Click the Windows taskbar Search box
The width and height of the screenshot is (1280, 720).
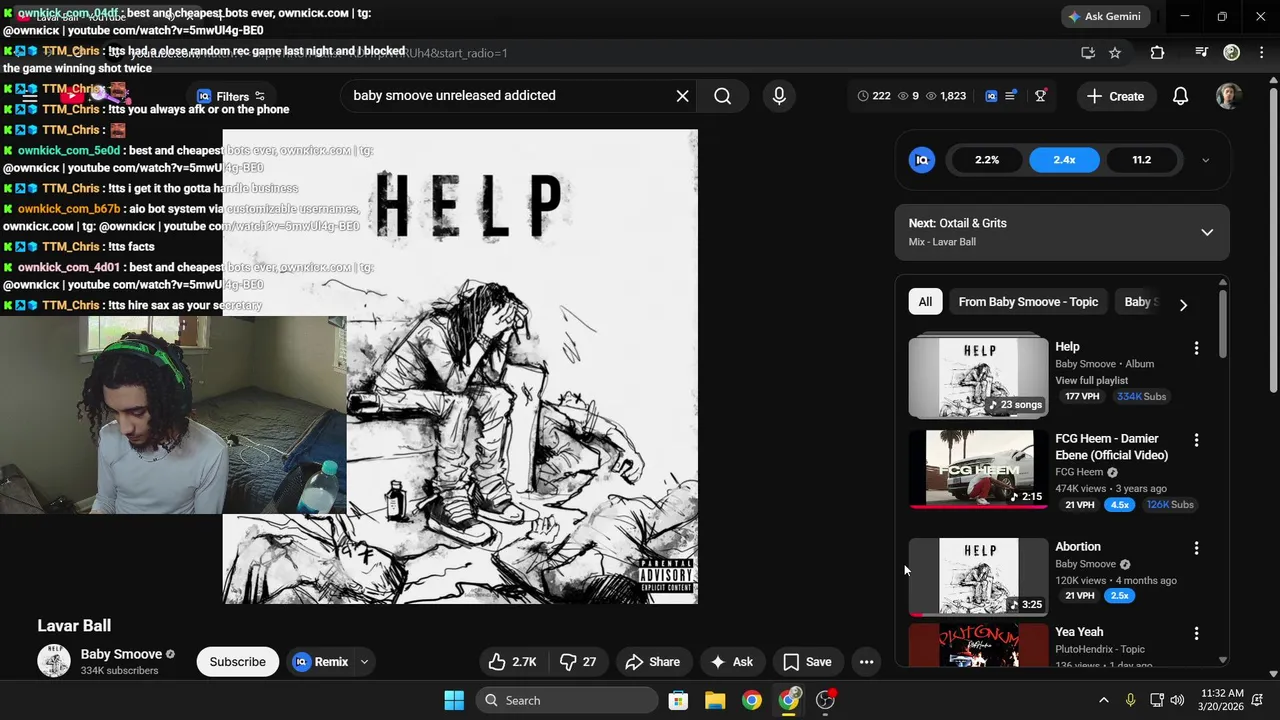(x=567, y=700)
